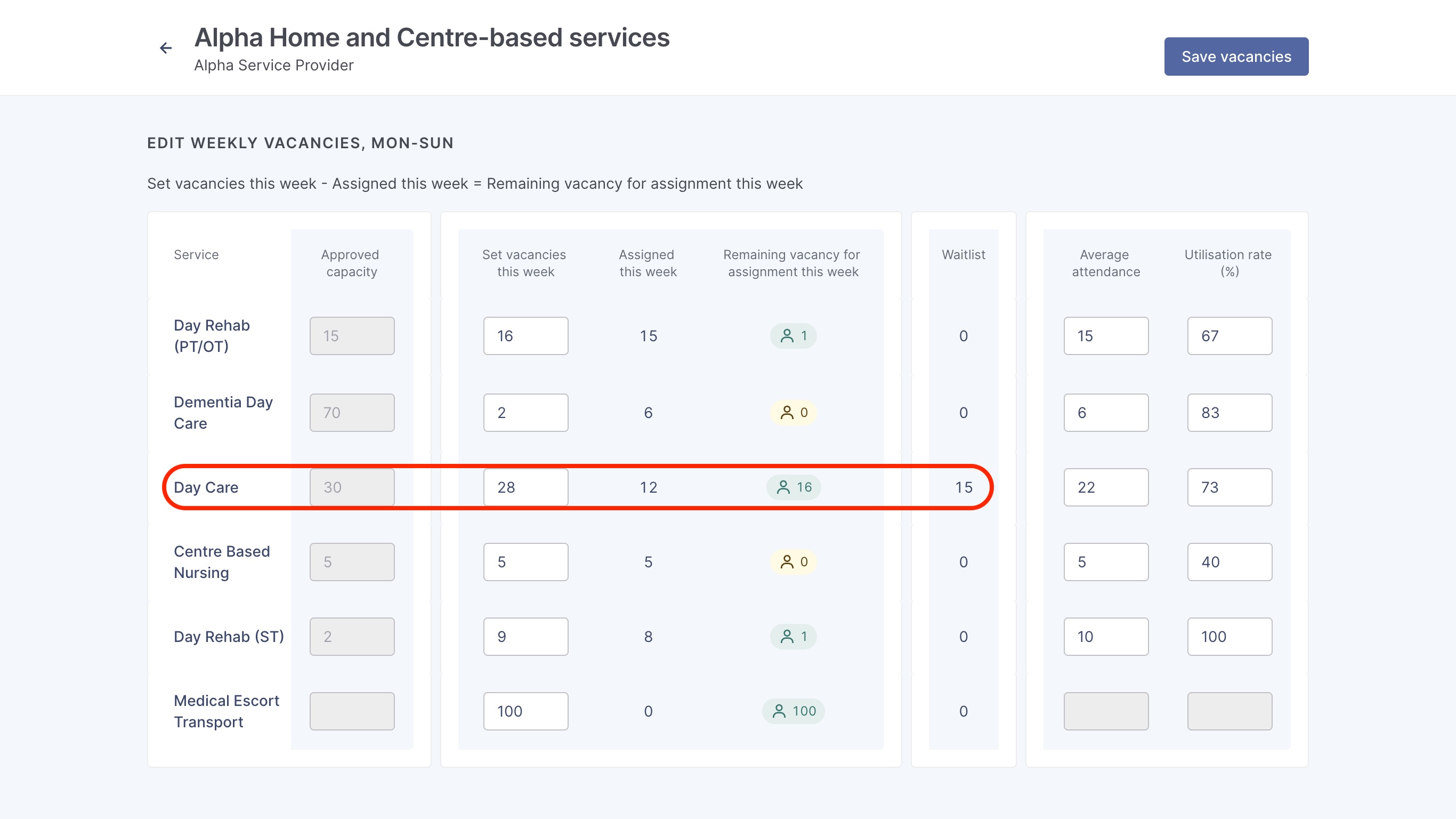Edit Medical Escort Transport set vacancies field
Image resolution: width=1456 pixels, height=819 pixels.
(x=525, y=711)
